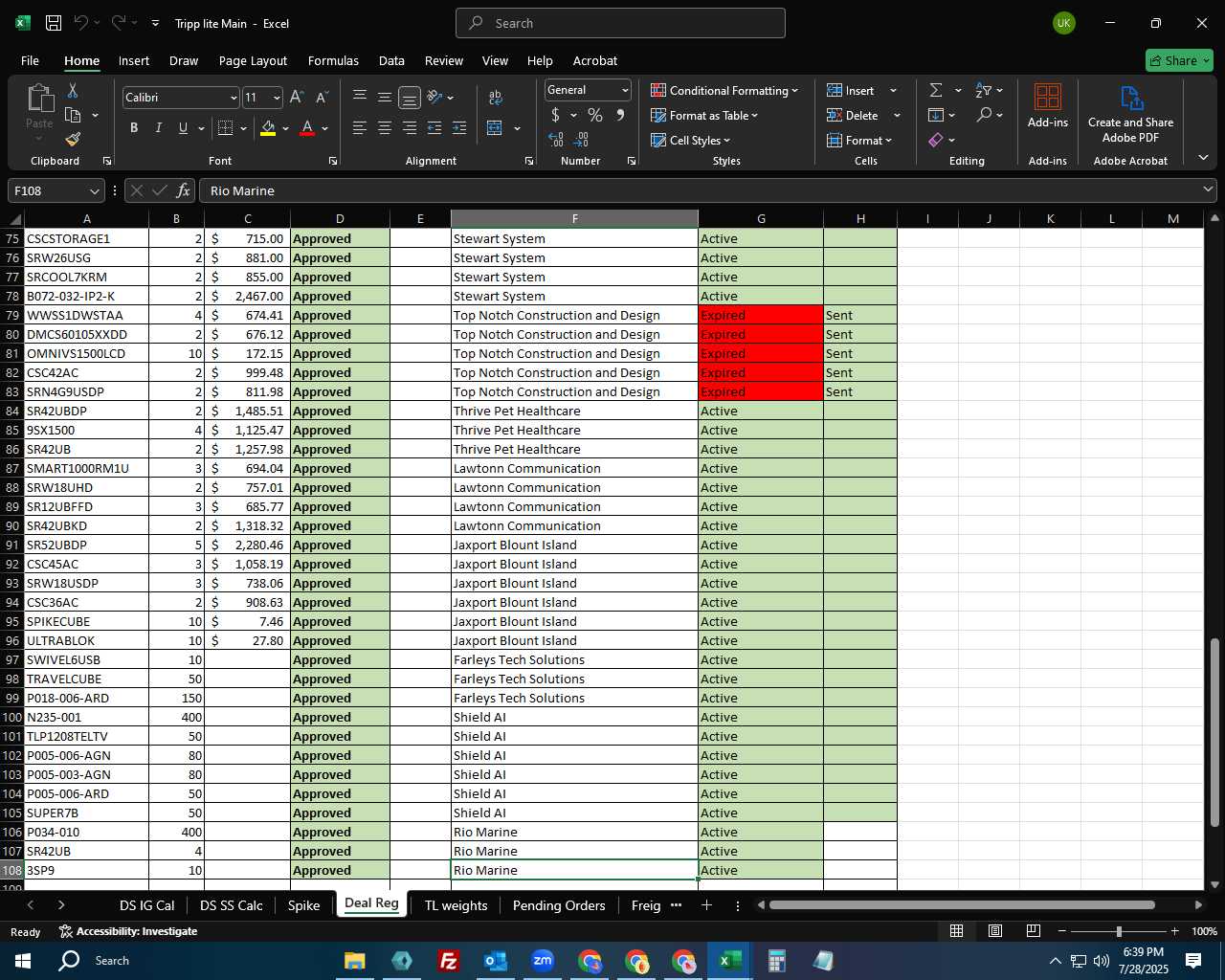Click the Search box in title bar

620,23
